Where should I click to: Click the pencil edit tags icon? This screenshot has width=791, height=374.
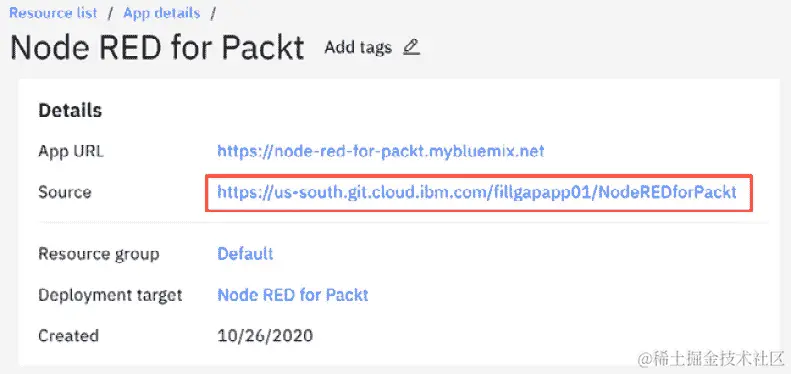[x=412, y=47]
